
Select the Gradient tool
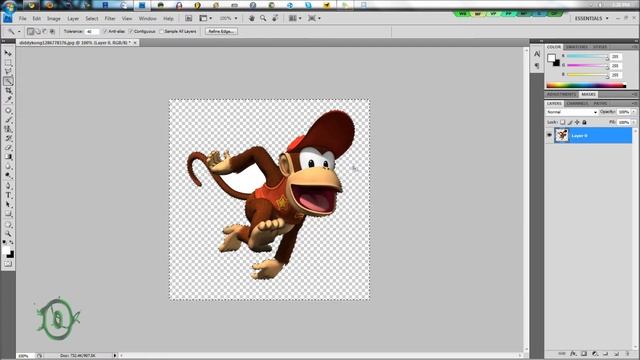click(8, 157)
